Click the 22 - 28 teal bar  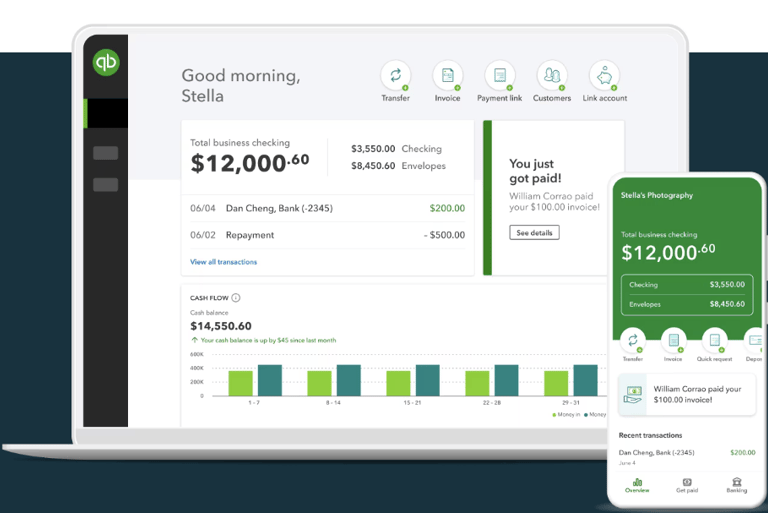point(506,380)
